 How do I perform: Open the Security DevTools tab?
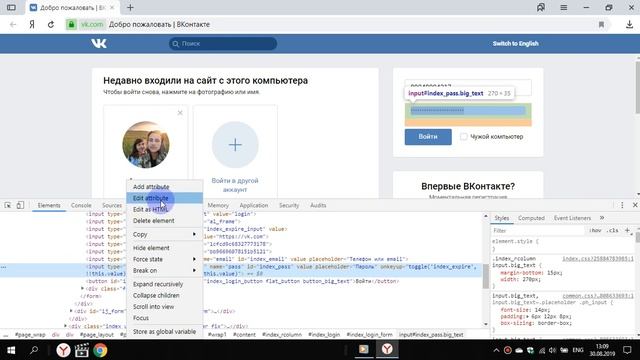[x=289, y=205]
